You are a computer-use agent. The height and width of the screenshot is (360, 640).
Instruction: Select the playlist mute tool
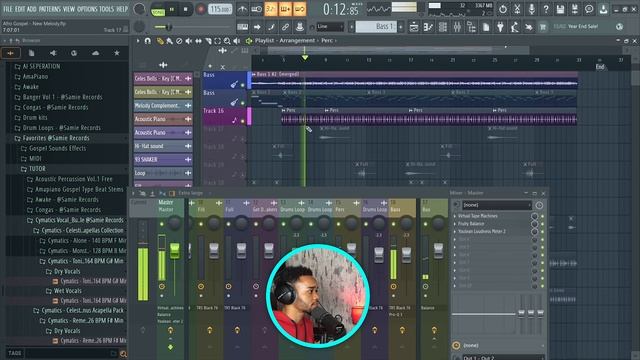click(189, 41)
